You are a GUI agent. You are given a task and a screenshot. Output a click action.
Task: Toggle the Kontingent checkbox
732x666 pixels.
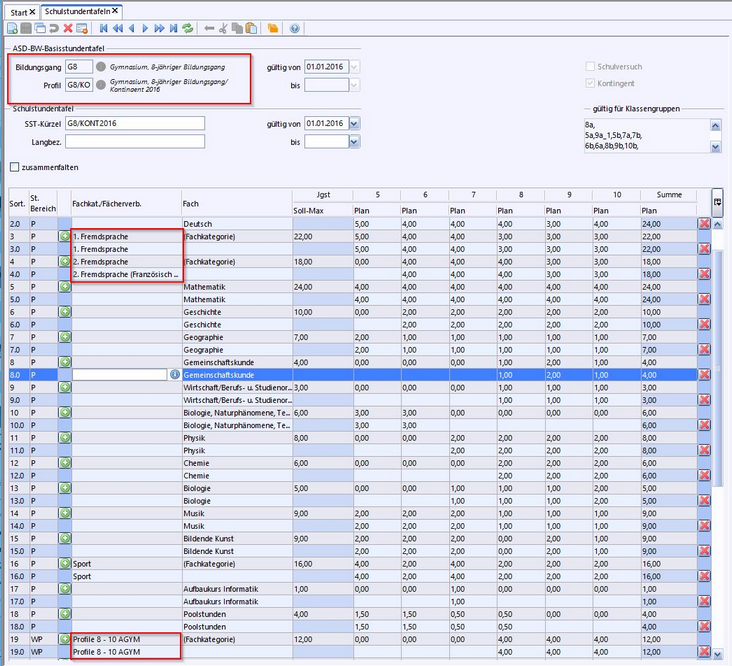(590, 84)
